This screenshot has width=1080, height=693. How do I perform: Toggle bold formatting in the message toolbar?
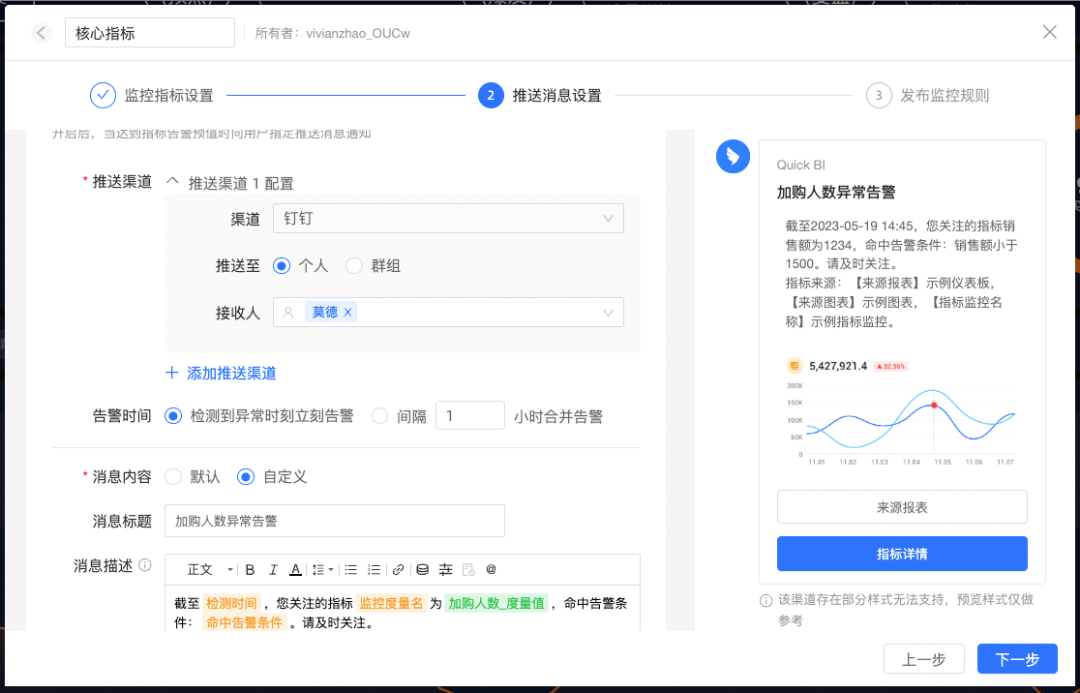pyautogui.click(x=249, y=569)
